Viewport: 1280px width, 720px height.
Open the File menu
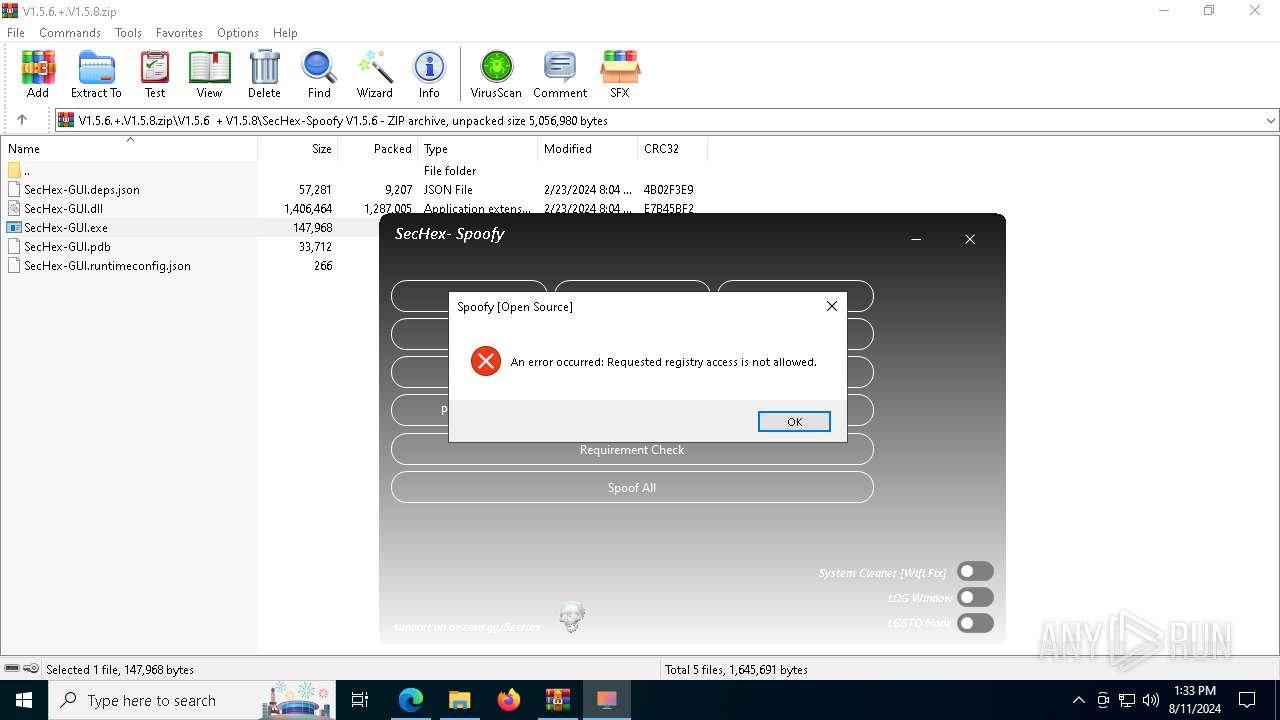(16, 32)
